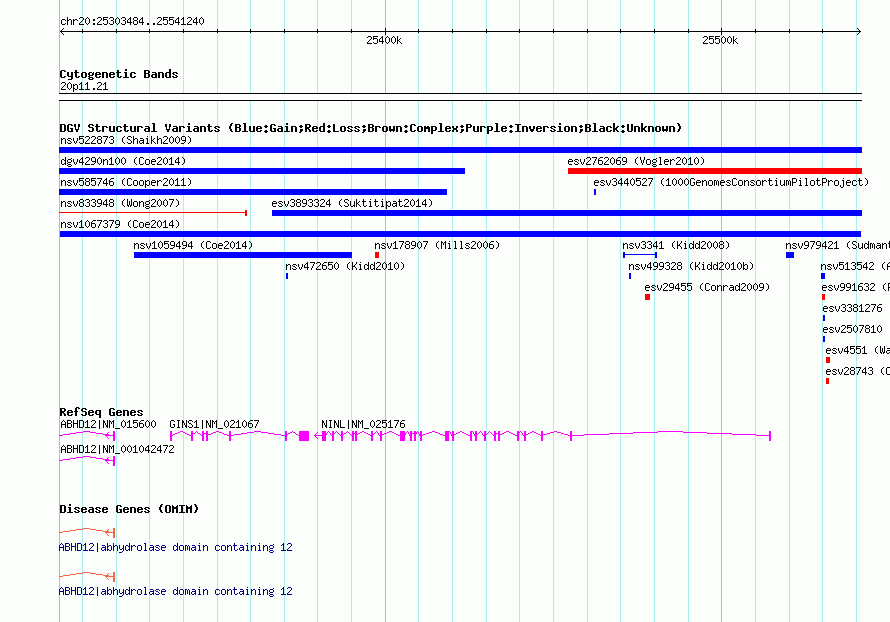Click the Cytogenetic Bands track title
Viewport: 890px width, 622px height.
(119, 74)
